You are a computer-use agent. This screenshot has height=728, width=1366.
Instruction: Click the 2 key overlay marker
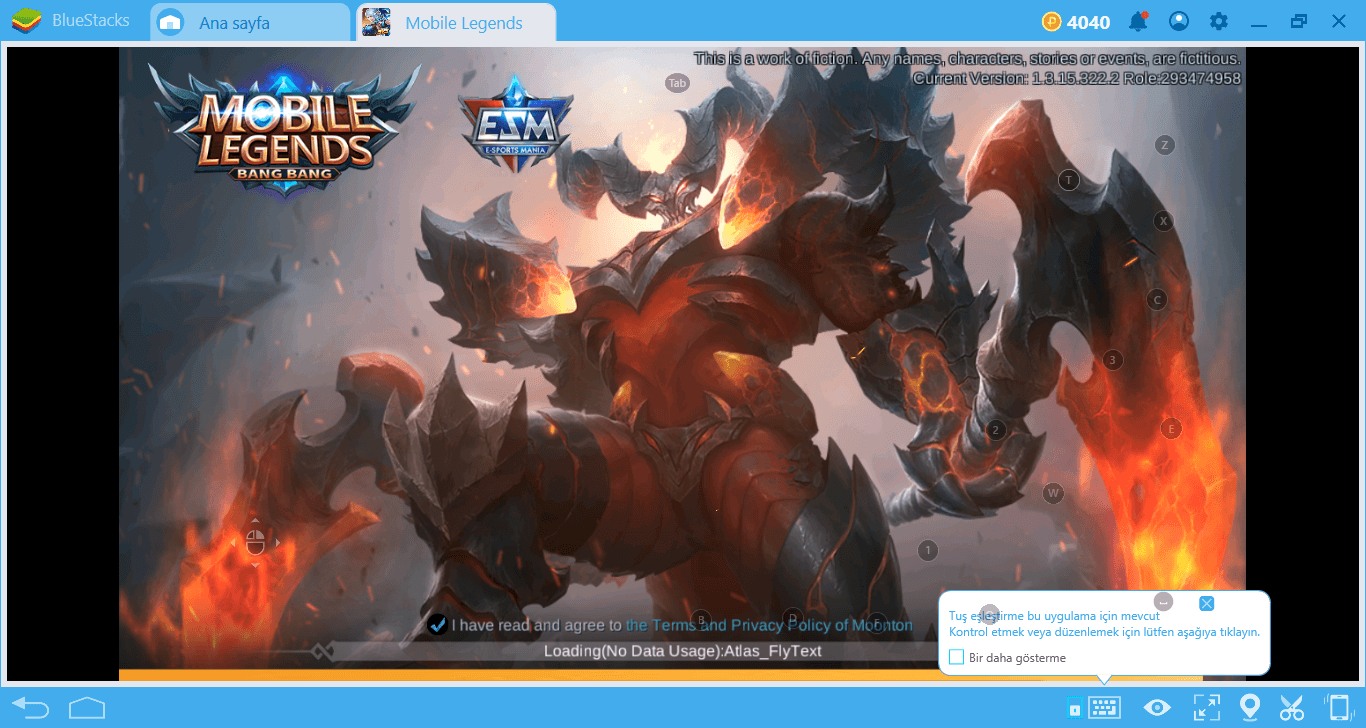click(995, 430)
